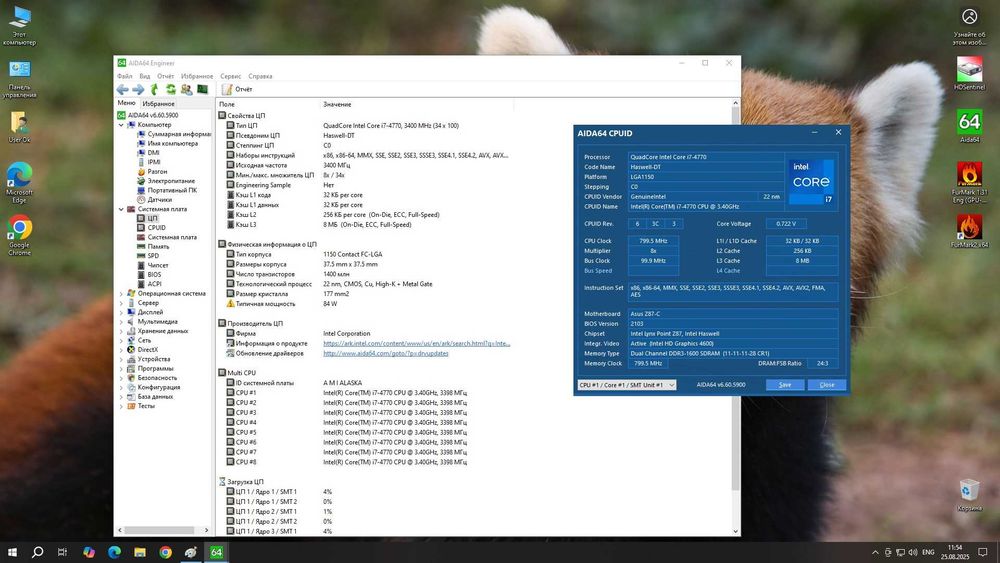Expand the Хранение данных branch
Screen dimensions: 1000x563
[x=121, y=331]
